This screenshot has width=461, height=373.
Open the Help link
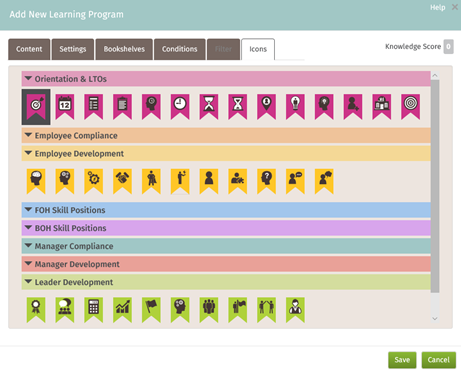coord(437,7)
